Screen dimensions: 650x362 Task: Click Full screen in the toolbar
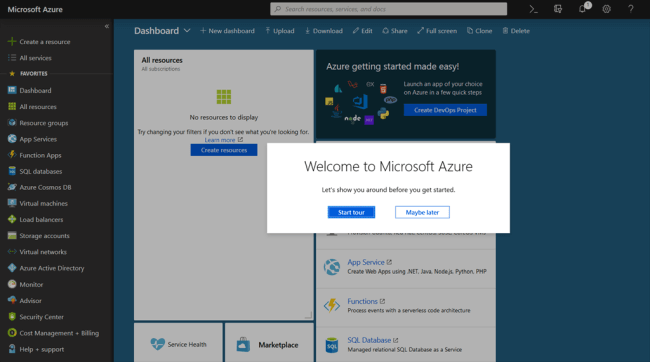pos(437,31)
